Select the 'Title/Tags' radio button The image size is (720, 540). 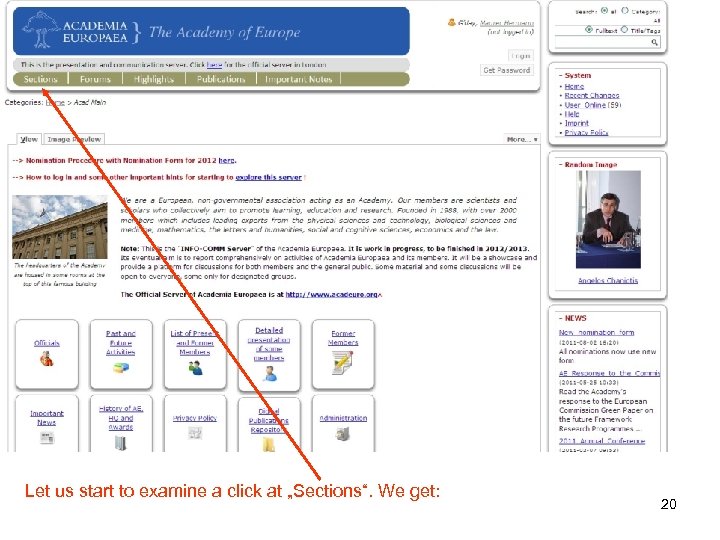click(624, 29)
